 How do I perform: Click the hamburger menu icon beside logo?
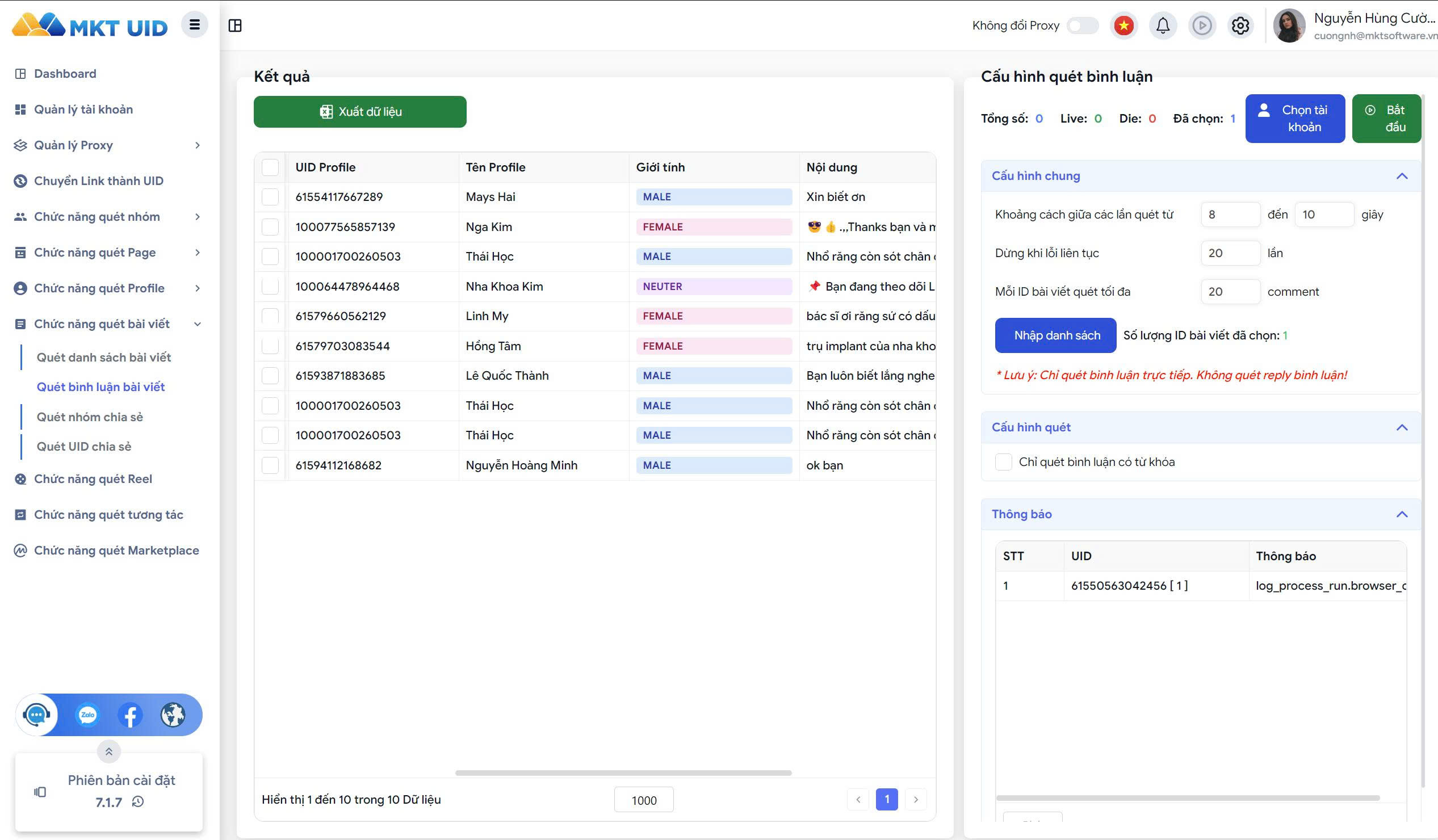tap(195, 25)
